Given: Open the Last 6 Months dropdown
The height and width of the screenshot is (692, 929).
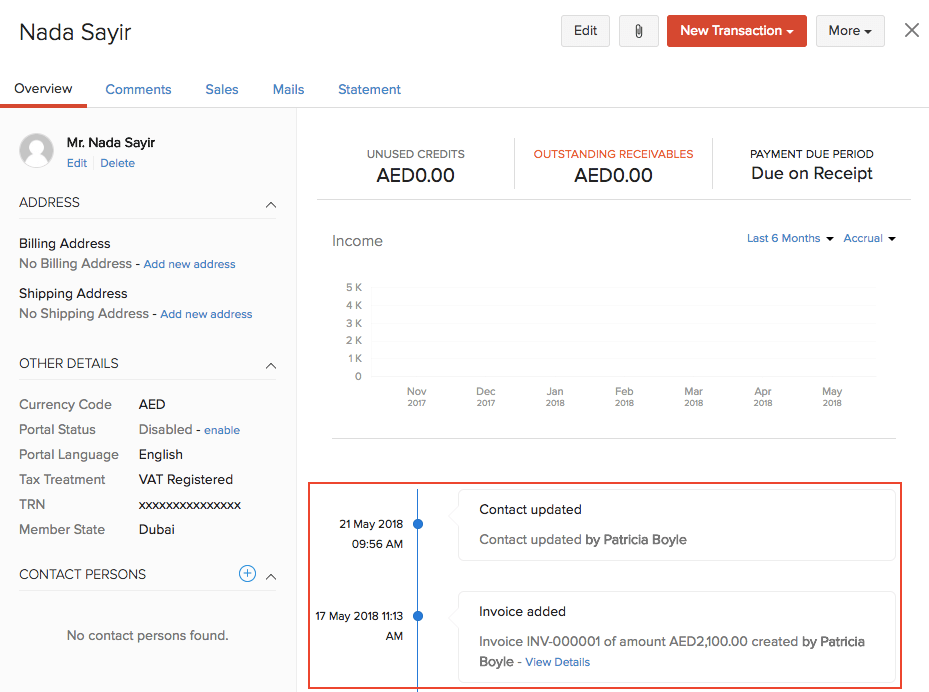Looking at the screenshot, I should pos(789,238).
